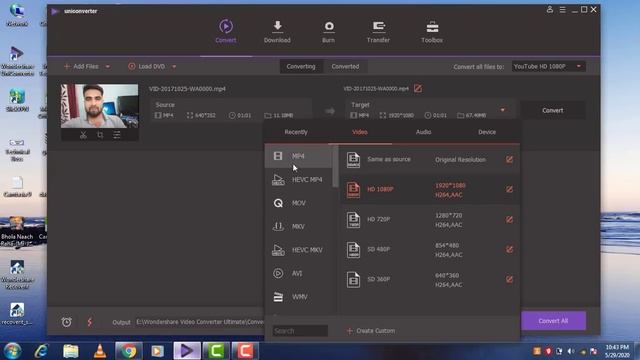The width and height of the screenshot is (640, 360).
Task: Select the AVI format
Action: [299, 273]
